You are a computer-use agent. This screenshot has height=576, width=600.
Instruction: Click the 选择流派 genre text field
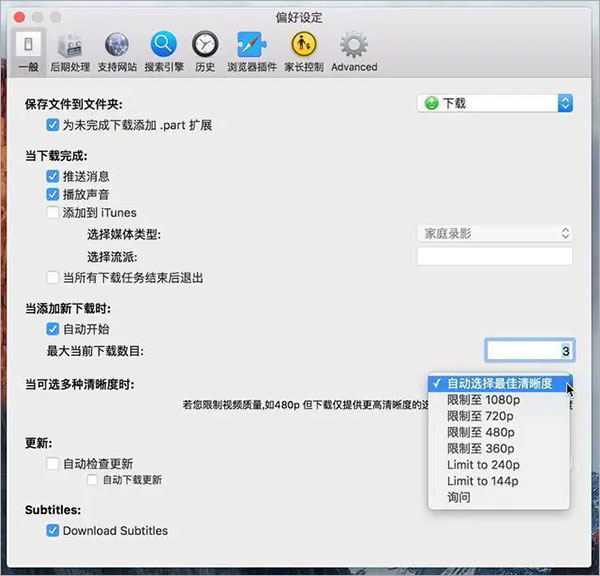[x=494, y=257]
